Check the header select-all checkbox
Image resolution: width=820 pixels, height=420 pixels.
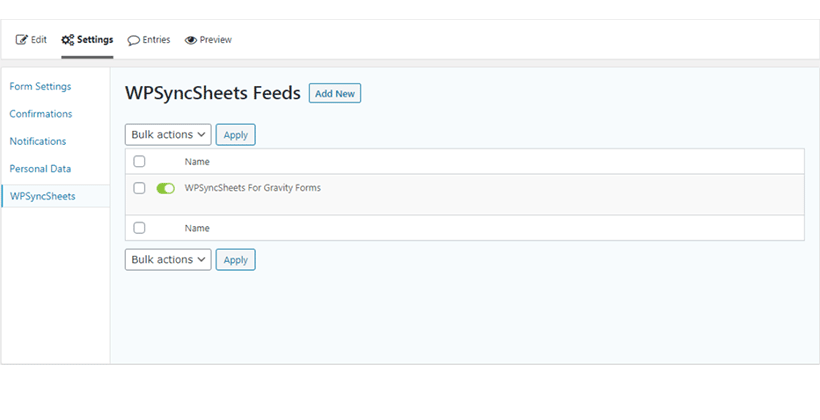pyautogui.click(x=139, y=161)
